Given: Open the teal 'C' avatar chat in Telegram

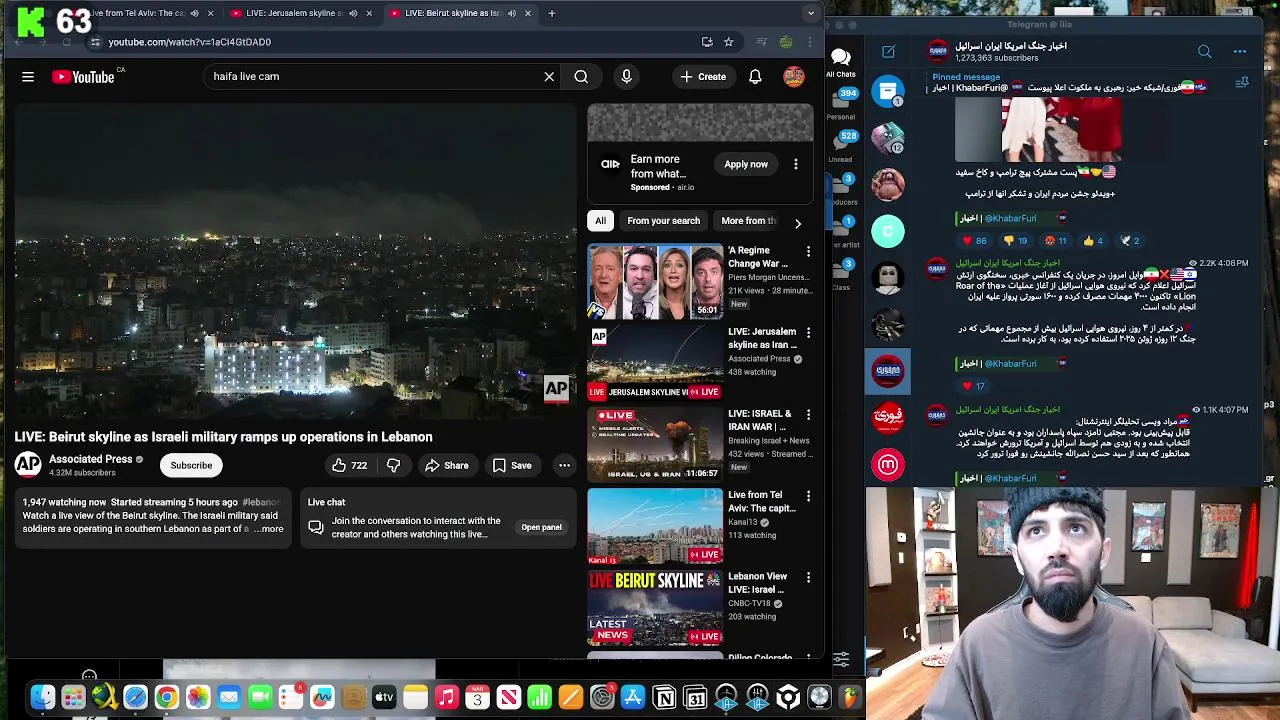Looking at the screenshot, I should (888, 231).
